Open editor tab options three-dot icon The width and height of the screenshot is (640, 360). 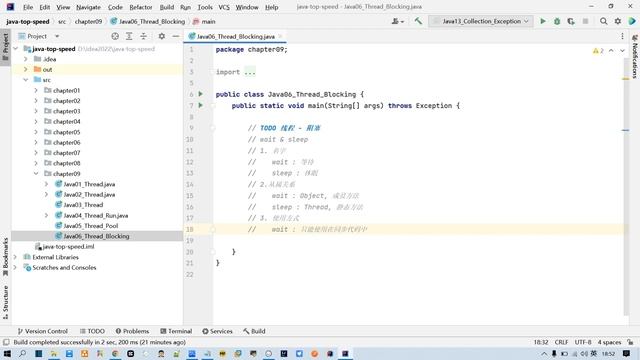pos(622,36)
